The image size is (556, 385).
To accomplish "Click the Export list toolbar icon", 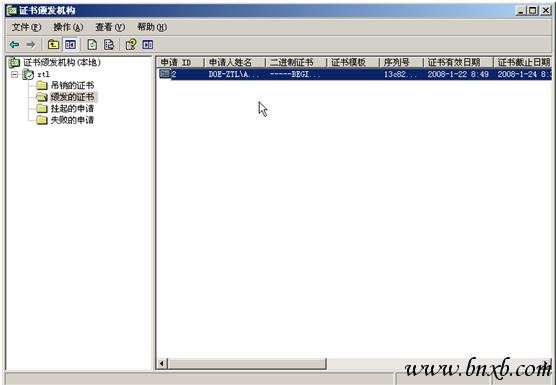I will [109, 45].
